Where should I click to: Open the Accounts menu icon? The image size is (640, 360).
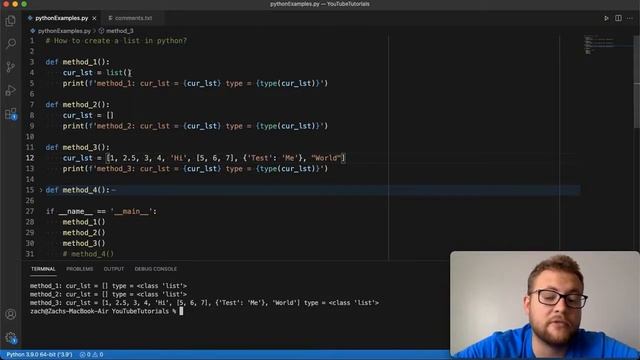pos(11,314)
